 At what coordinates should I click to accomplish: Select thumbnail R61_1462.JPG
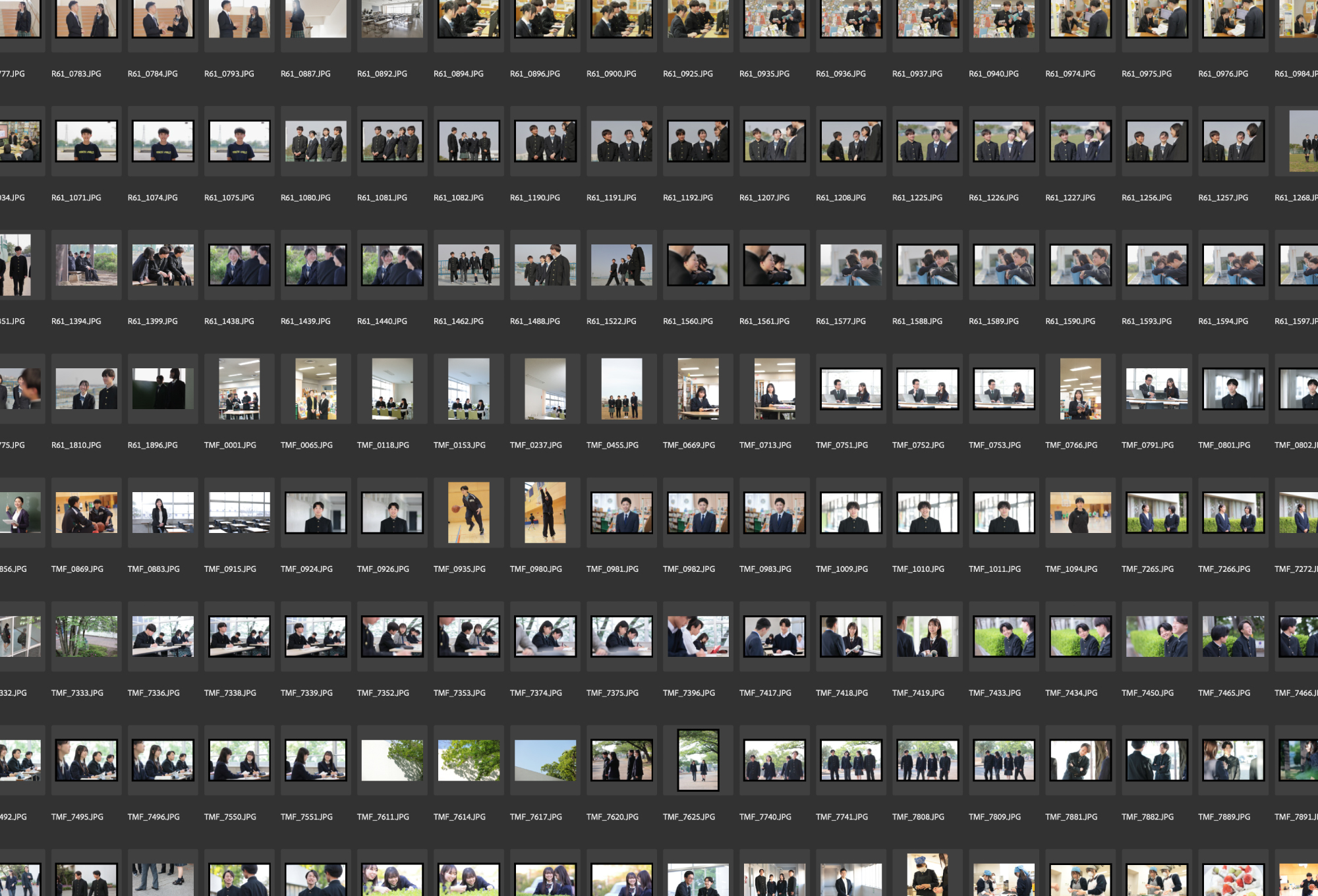point(469,265)
